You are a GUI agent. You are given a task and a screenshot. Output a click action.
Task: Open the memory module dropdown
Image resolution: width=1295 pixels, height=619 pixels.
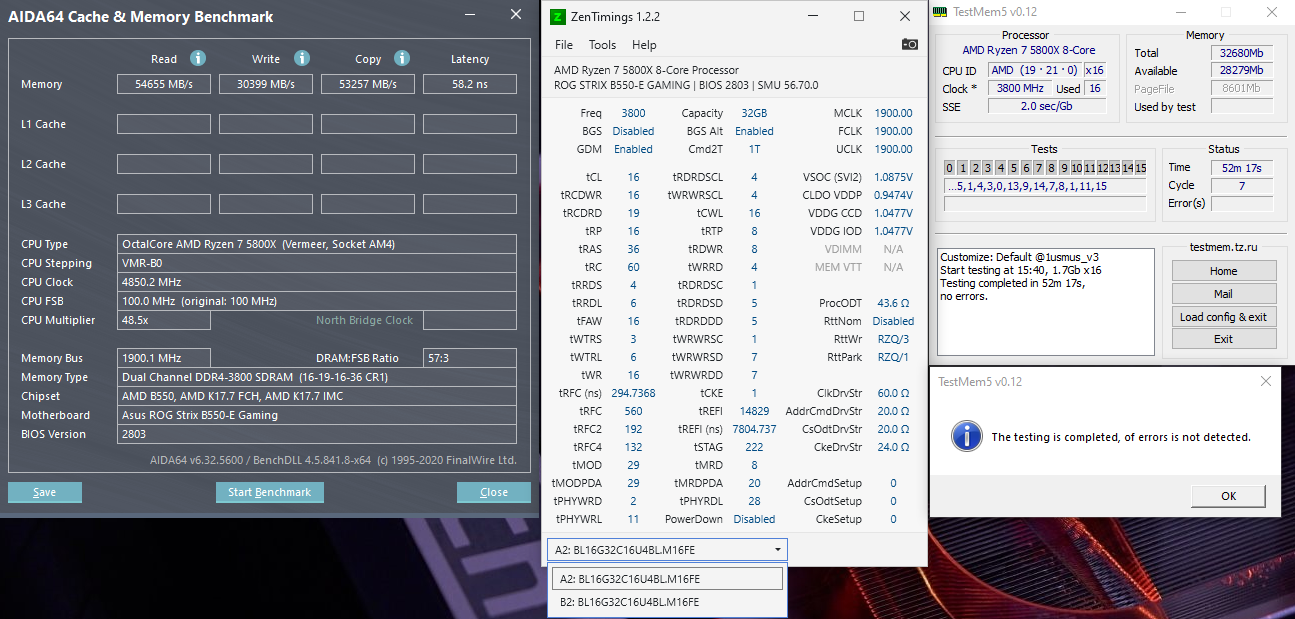tap(667, 549)
